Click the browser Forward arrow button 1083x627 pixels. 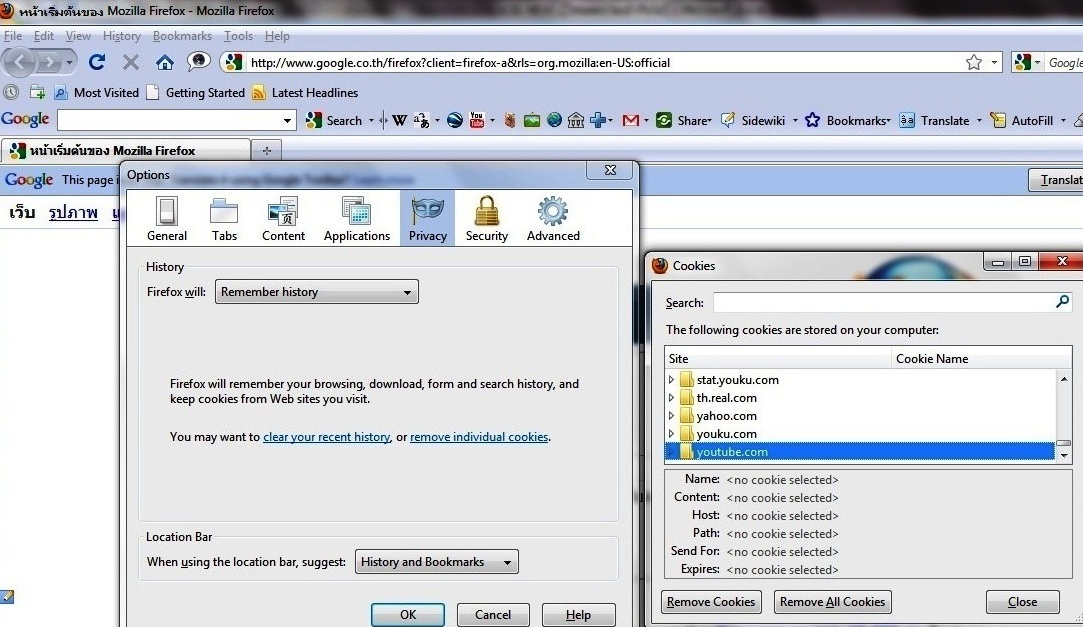pyautogui.click(x=49, y=63)
